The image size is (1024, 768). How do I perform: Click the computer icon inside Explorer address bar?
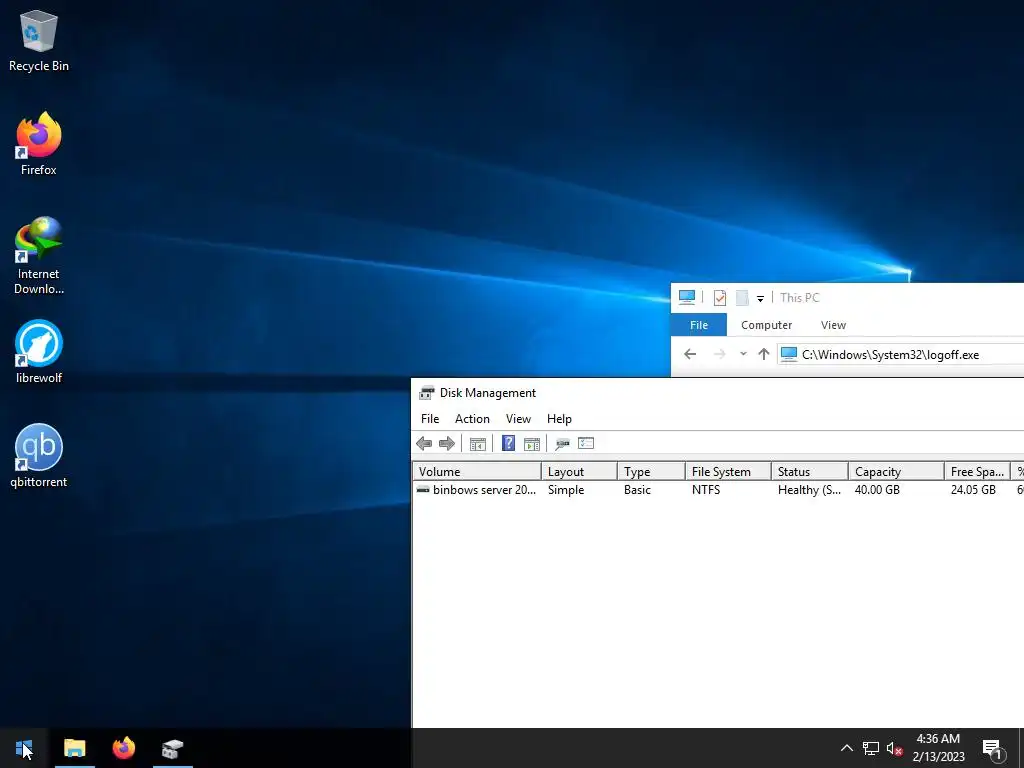click(789, 354)
